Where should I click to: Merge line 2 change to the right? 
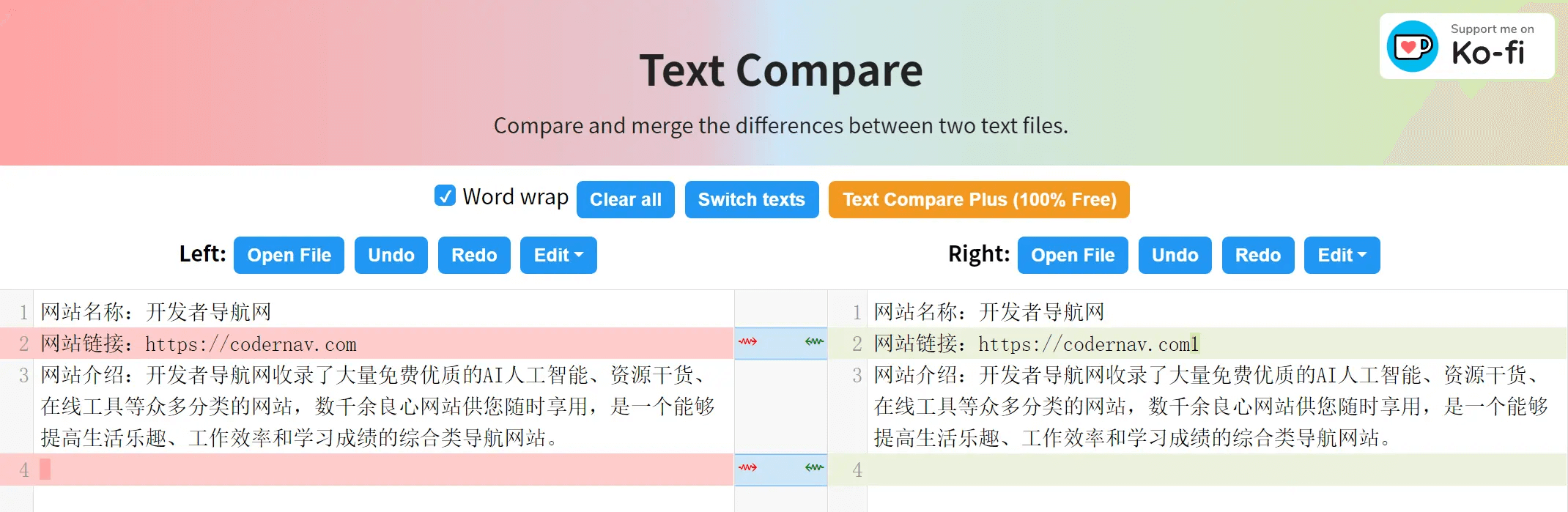coord(747,343)
